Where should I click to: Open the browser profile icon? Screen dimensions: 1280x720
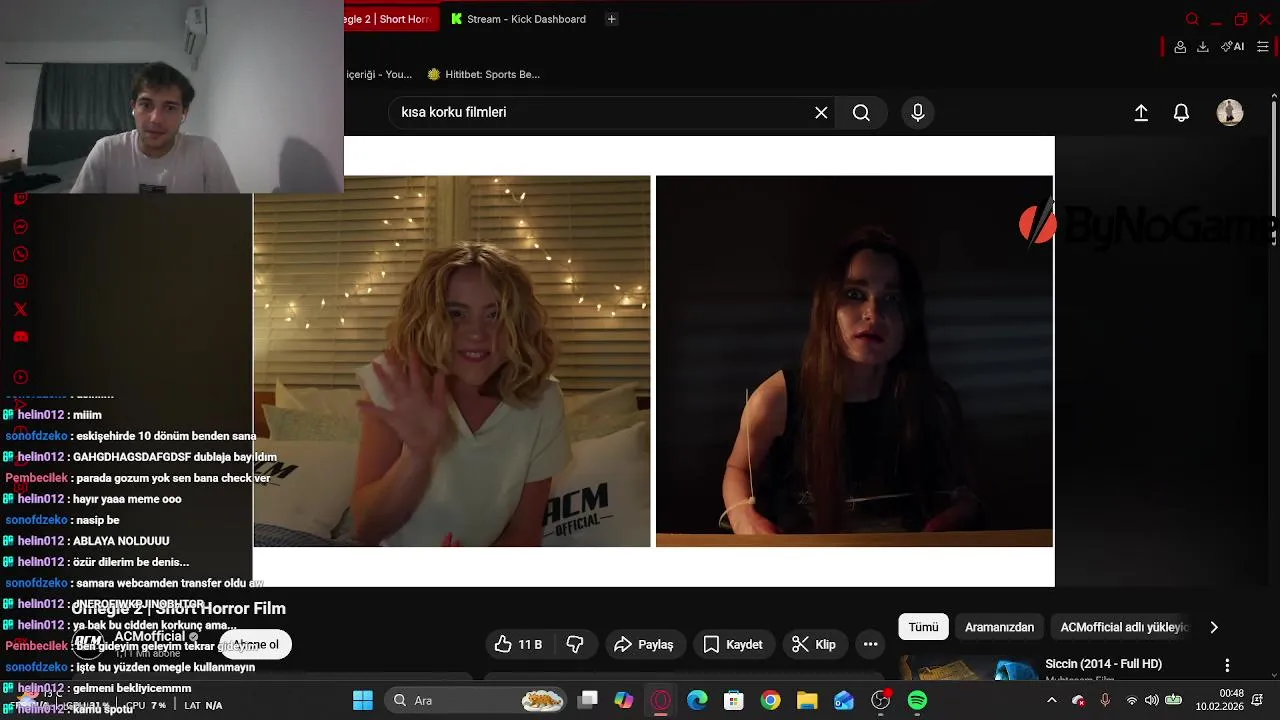click(x=1180, y=47)
